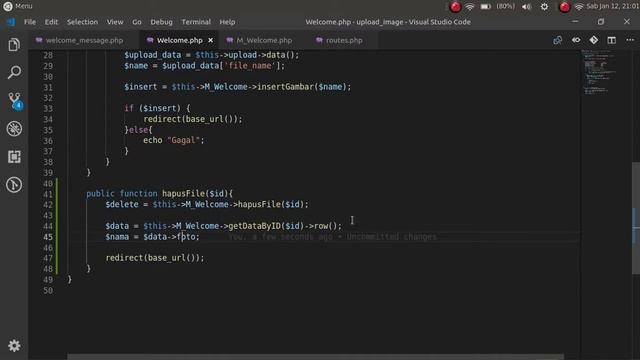The height and width of the screenshot is (360, 640).
Task: Click the volume speaker icon
Action: (x=527, y=7)
